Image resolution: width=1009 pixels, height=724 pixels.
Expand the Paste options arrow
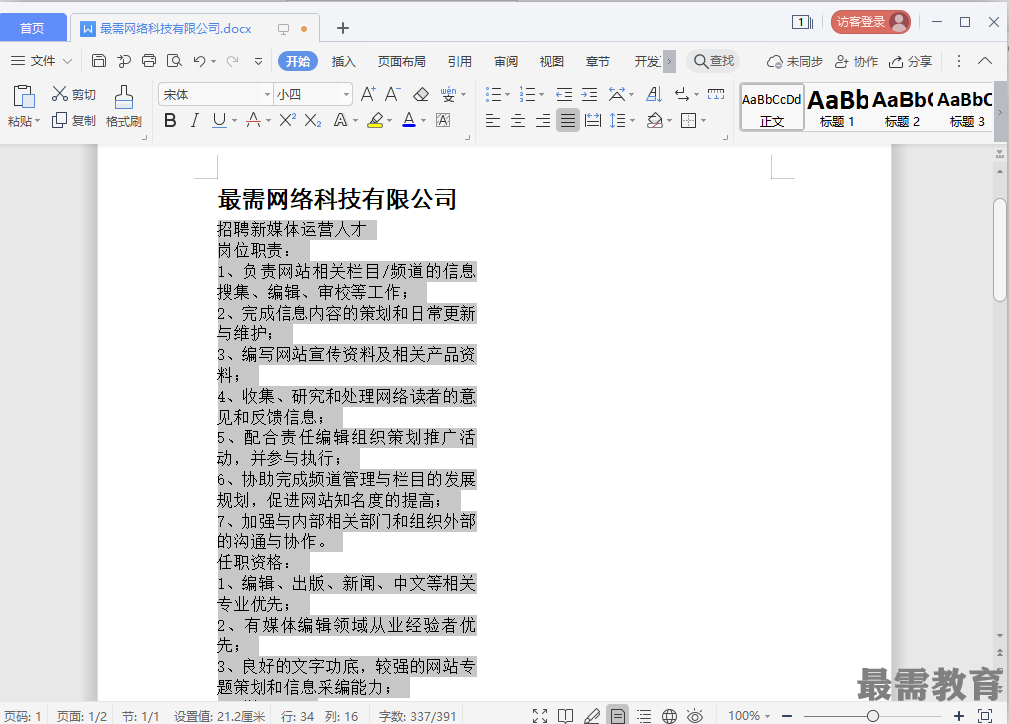coord(37,121)
